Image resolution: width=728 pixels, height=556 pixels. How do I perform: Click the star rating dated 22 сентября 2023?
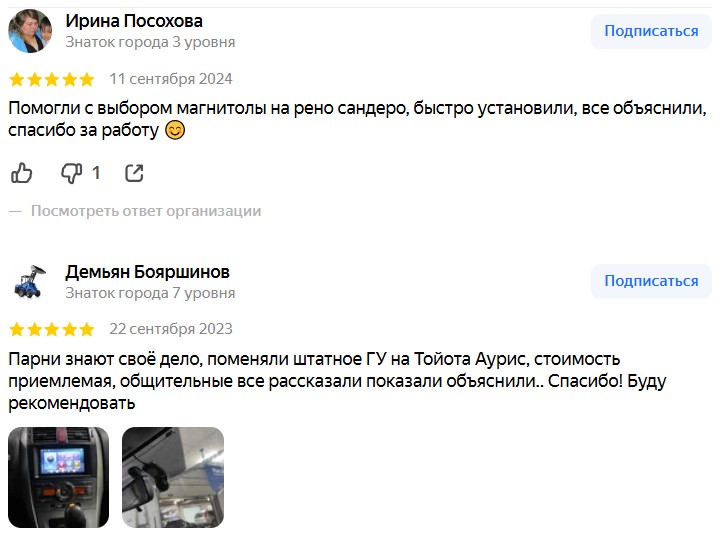52,330
